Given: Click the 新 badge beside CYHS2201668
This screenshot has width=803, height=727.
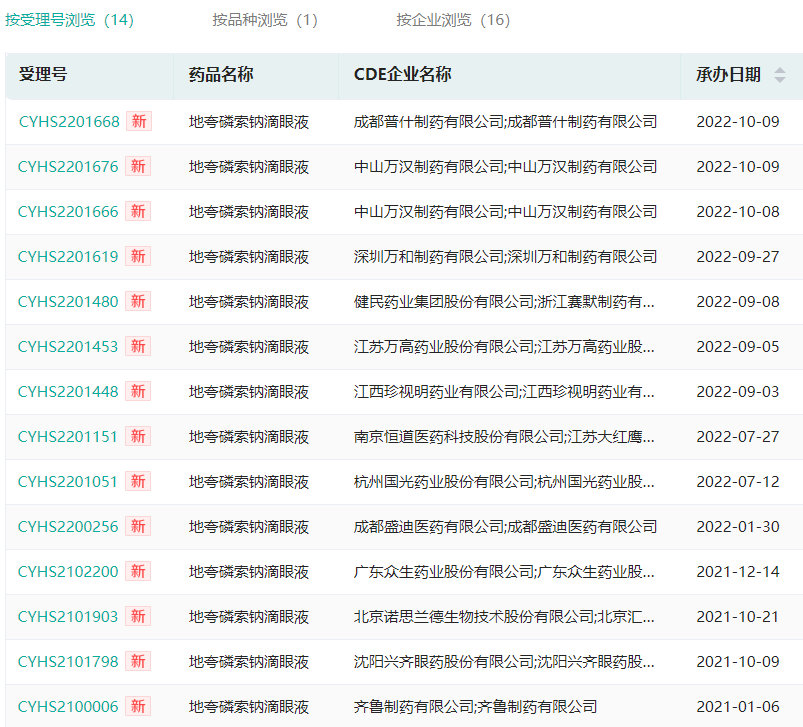Looking at the screenshot, I should coord(139,121).
